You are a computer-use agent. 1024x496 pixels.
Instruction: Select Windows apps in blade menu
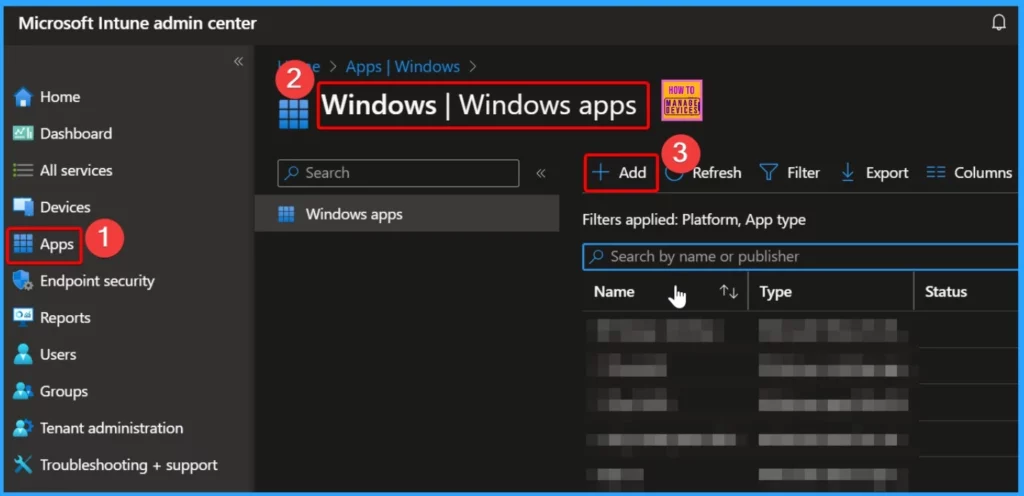click(x=407, y=213)
